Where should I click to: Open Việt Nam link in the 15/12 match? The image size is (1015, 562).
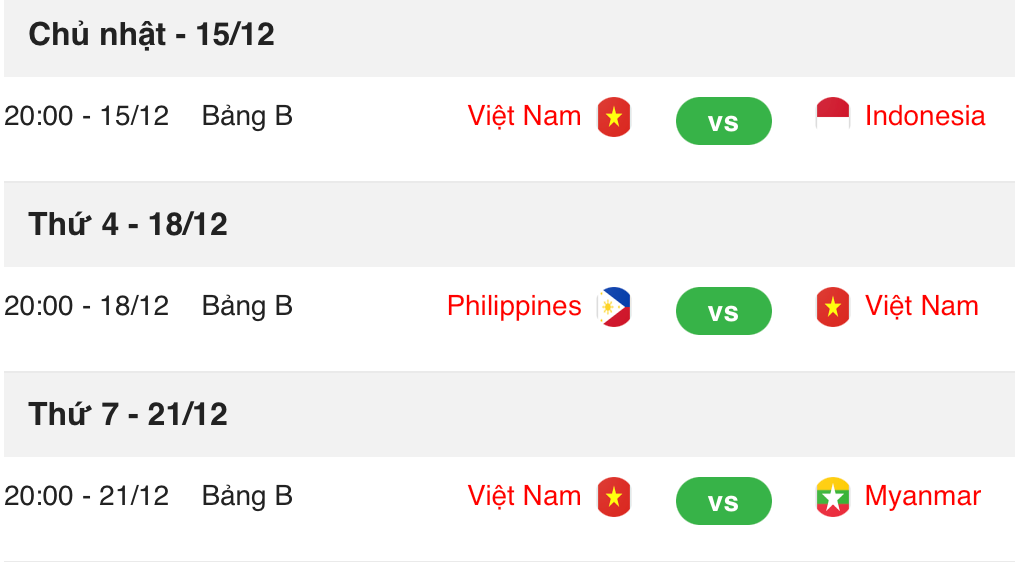pyautogui.click(x=524, y=116)
